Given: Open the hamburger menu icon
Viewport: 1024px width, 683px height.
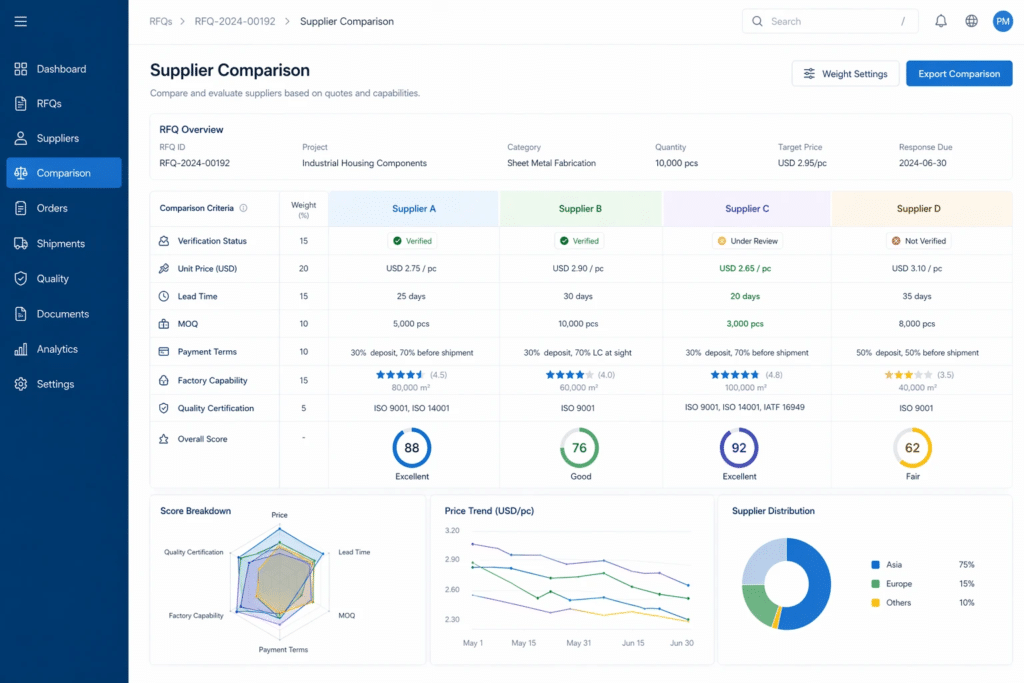Looking at the screenshot, I should [21, 22].
